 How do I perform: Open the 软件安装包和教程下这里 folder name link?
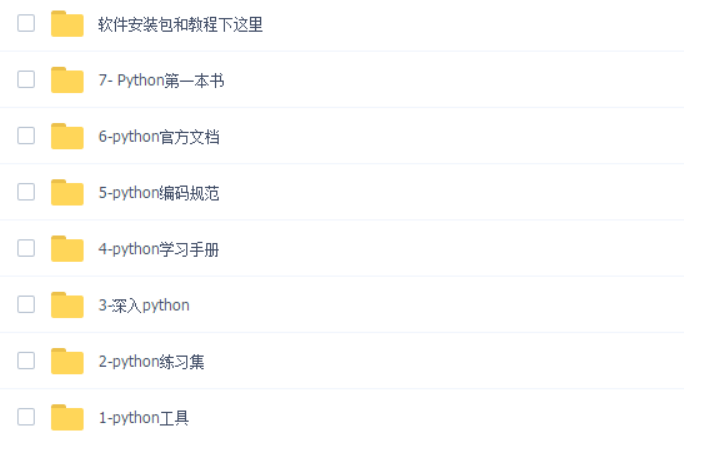180,24
